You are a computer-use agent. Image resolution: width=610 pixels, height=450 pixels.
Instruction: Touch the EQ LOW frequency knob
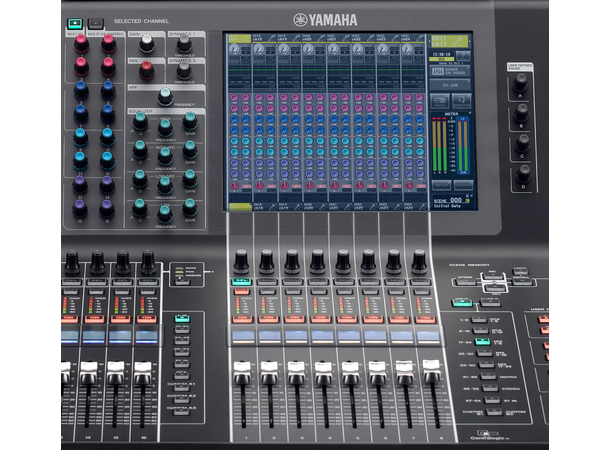tap(165, 215)
